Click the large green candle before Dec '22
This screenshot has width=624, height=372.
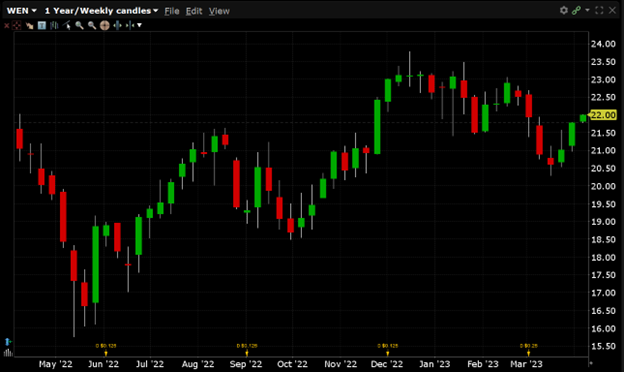(x=377, y=127)
